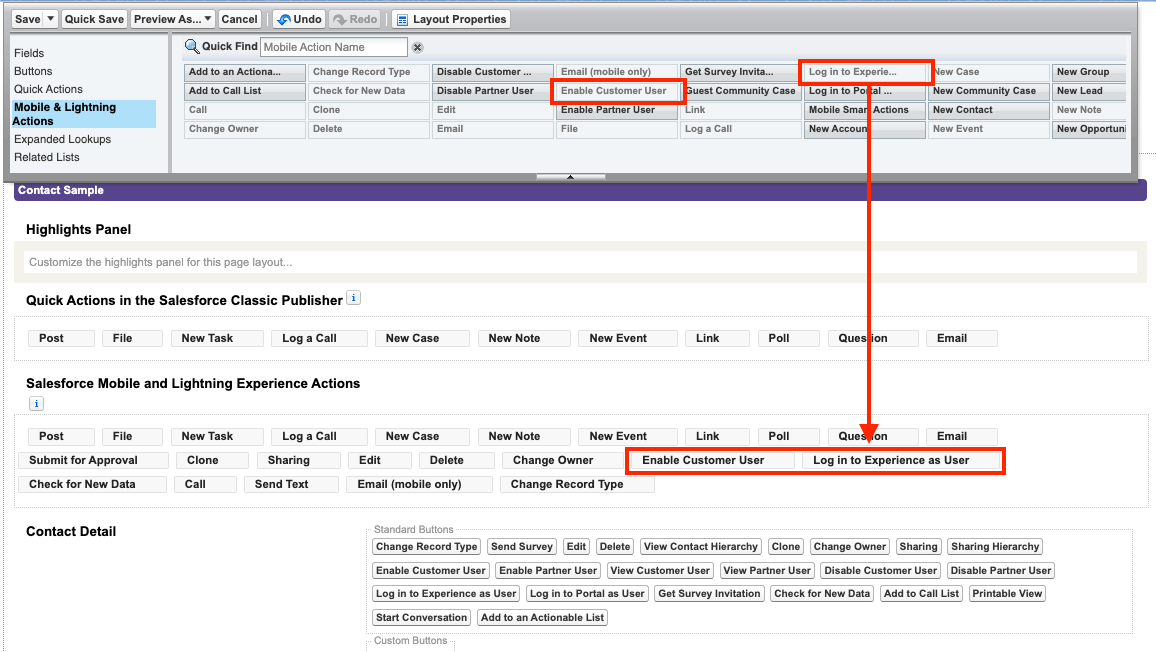Select Disable Customer ... palette item
Screen dimensions: 1156x652
click(x=492, y=72)
